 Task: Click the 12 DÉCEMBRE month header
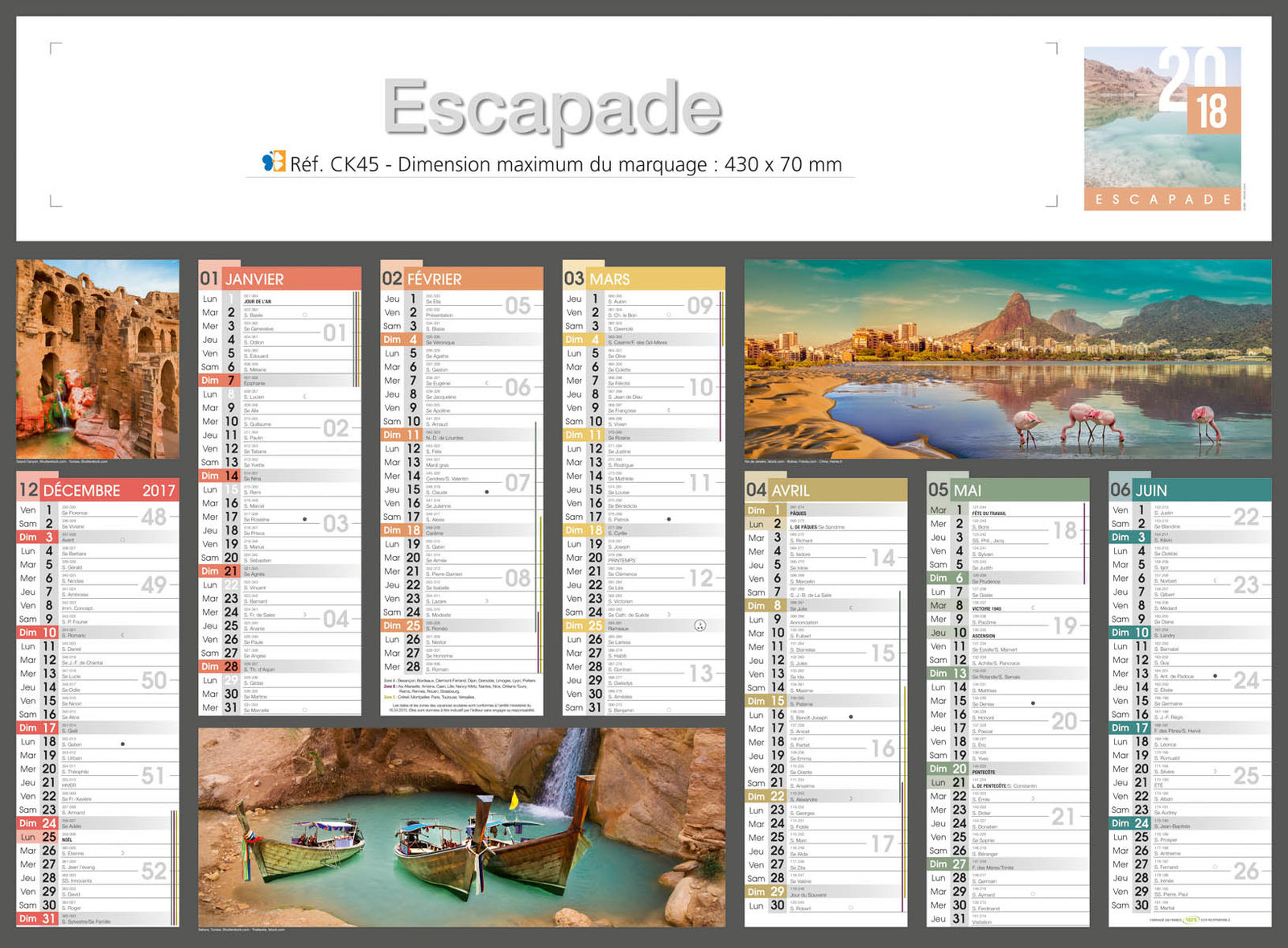tap(97, 489)
